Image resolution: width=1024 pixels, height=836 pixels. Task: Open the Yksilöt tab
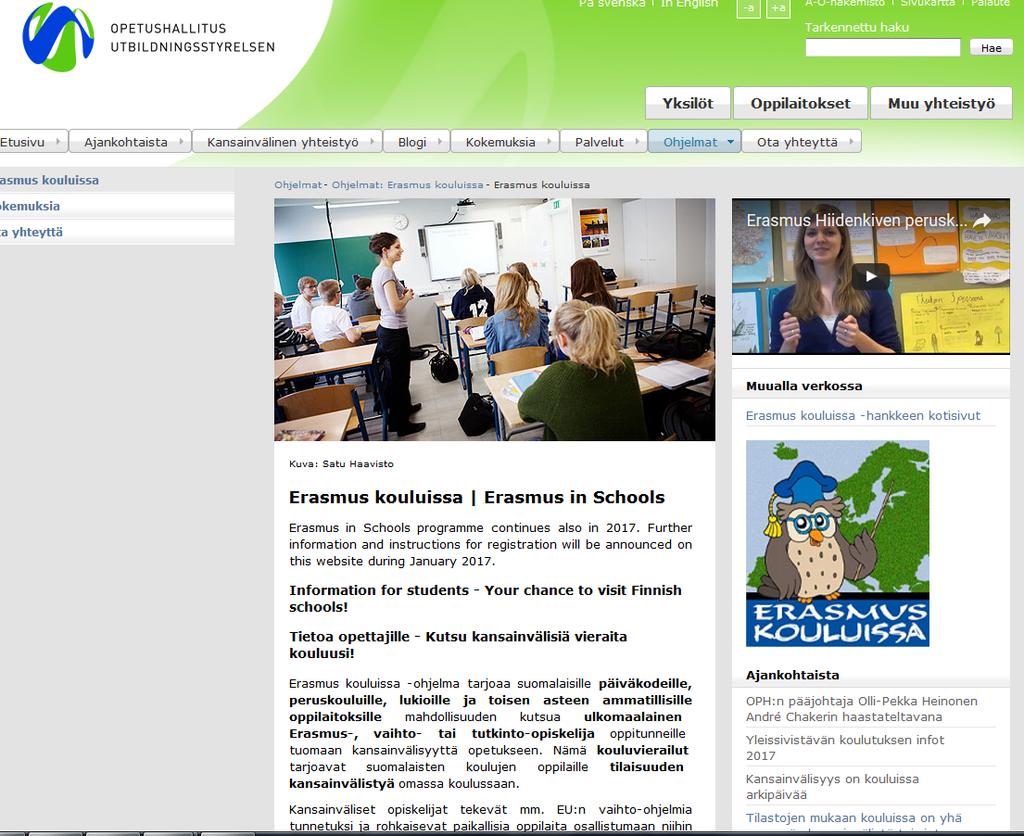(x=688, y=103)
